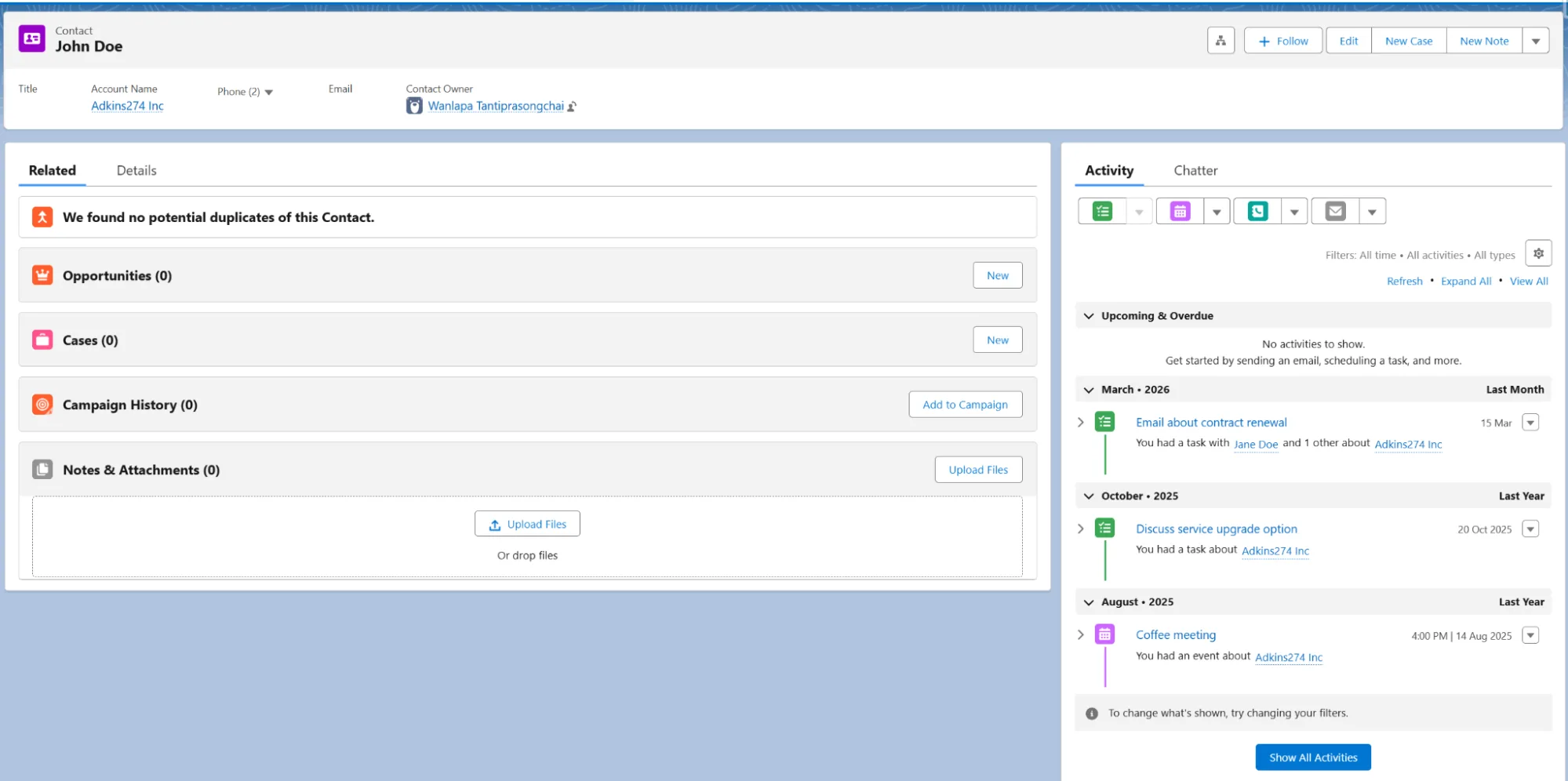Switch to the Details tab

pos(136,170)
